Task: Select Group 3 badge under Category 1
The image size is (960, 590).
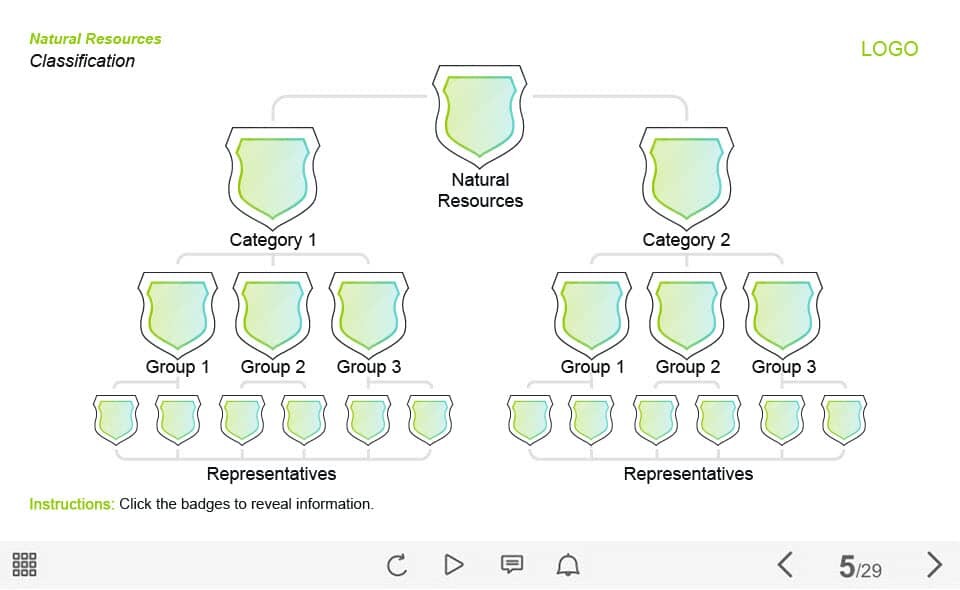Action: [369, 315]
